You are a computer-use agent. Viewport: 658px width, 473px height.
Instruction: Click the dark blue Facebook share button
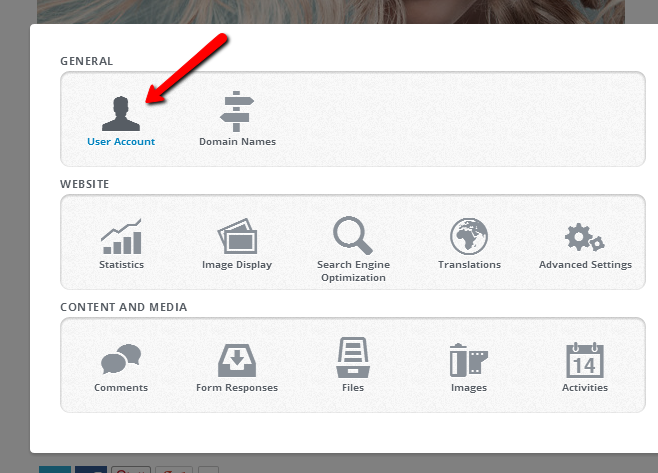pos(91,468)
